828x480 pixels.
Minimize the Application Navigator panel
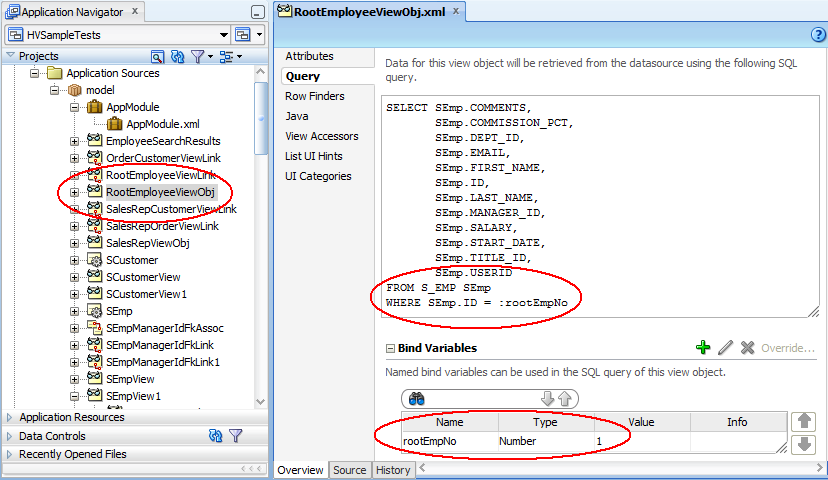257,12
